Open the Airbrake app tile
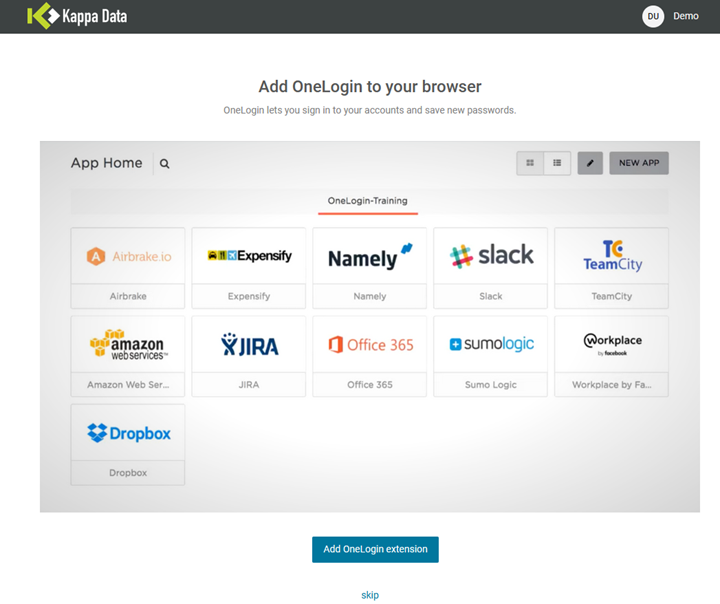Image resolution: width=720 pixels, height=604 pixels. pos(128,266)
